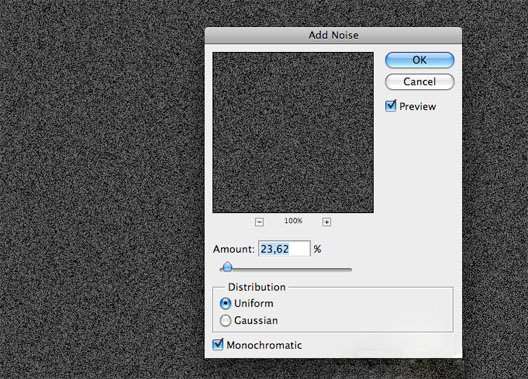528x379 pixels.
Task: Click the preview zoom out minus icon
Action: point(259,222)
